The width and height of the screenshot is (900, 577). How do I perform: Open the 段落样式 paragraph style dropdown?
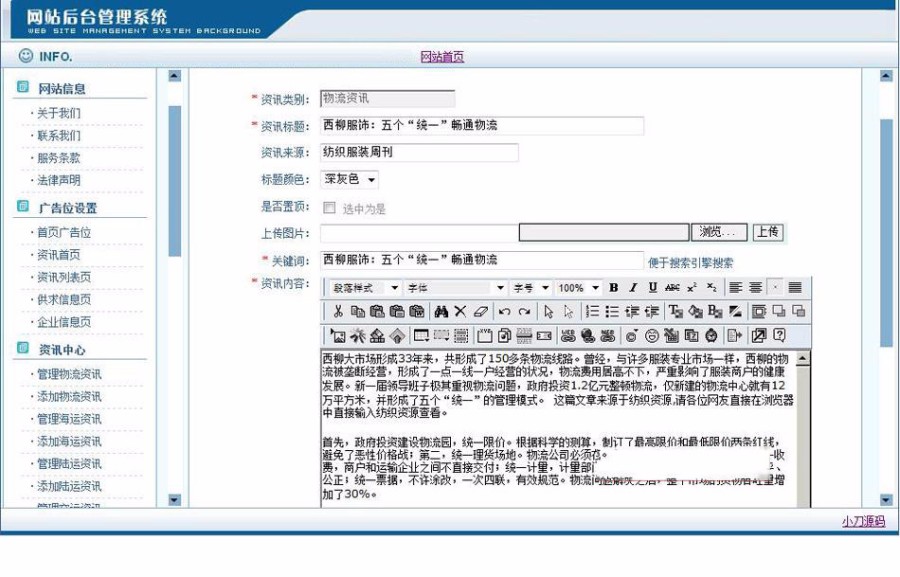coord(365,288)
